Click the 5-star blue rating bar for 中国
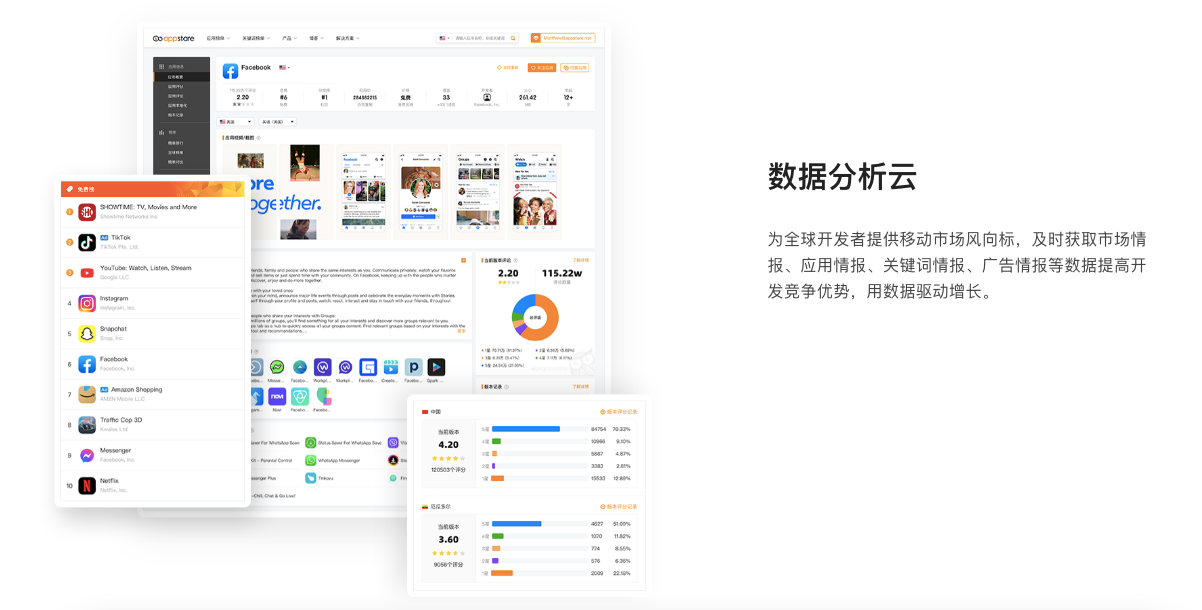Viewport: 1202px width, 610px height. (525, 429)
